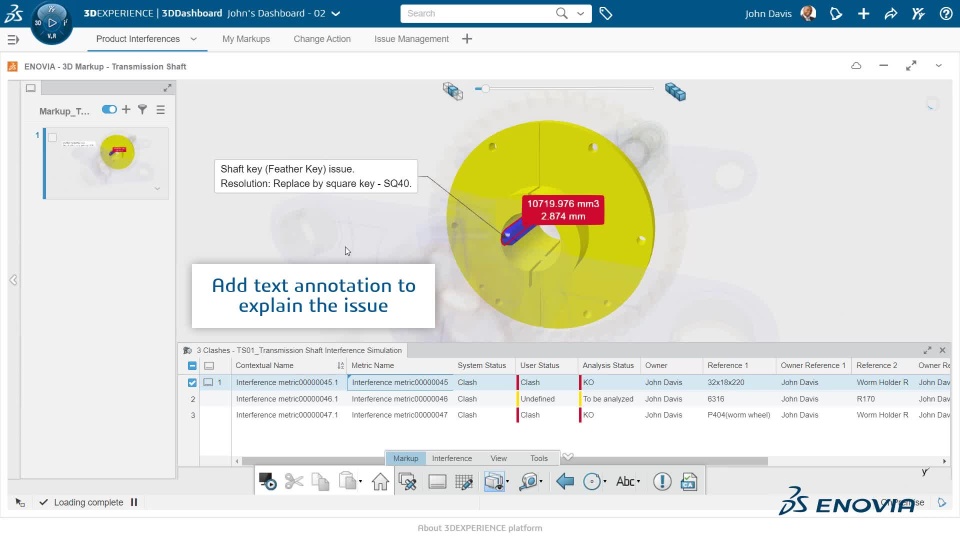
Task: Uncheck row 1 checkbox in clashes table
Action: 192,383
